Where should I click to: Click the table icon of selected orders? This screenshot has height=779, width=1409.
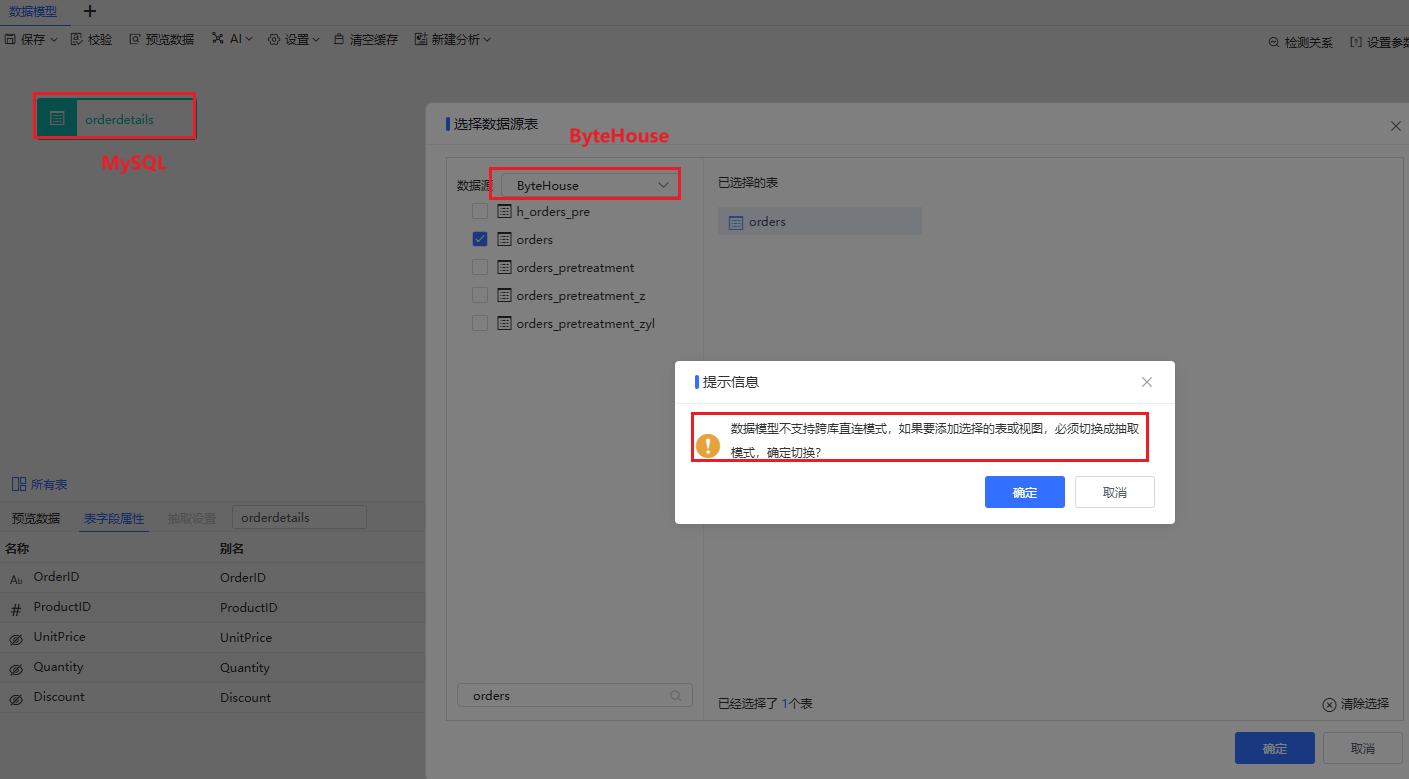pos(736,222)
